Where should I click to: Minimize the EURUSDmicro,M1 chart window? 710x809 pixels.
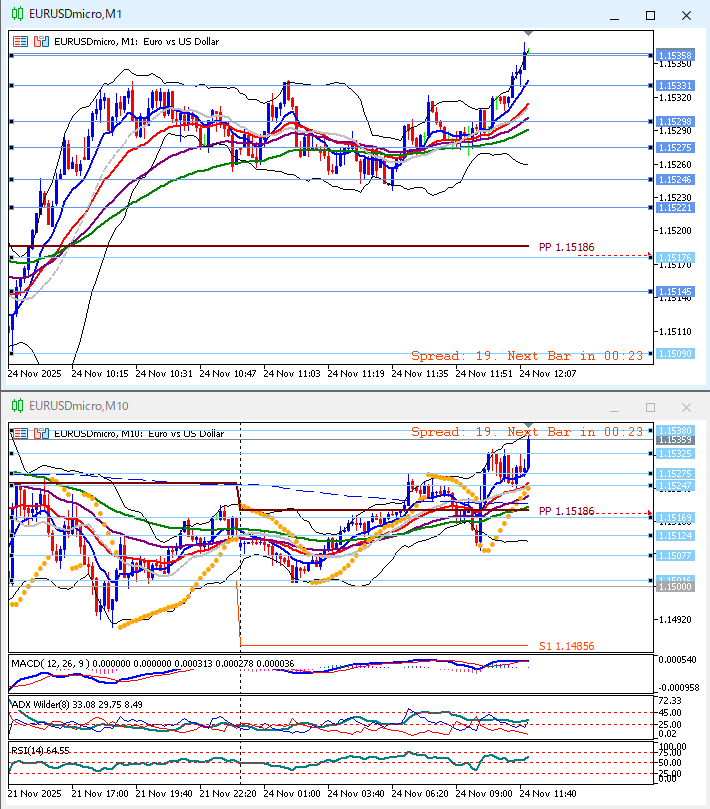[x=616, y=15]
